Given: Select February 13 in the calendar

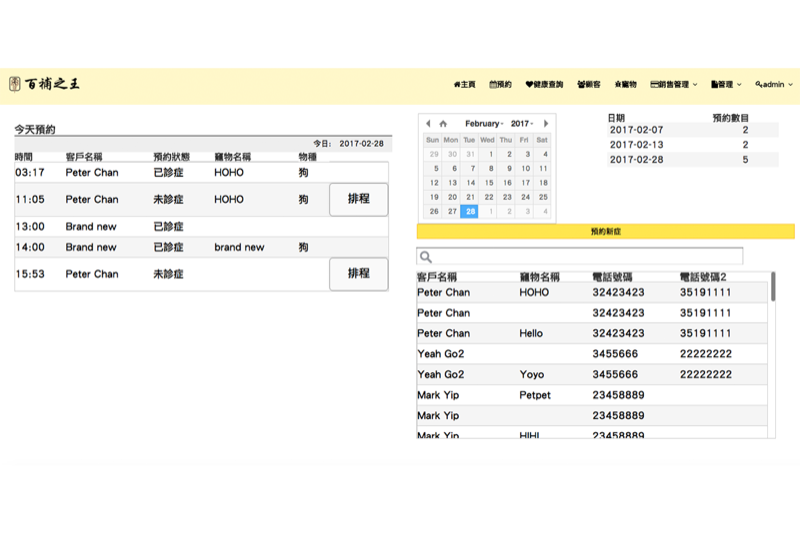Looking at the screenshot, I should point(452,183).
